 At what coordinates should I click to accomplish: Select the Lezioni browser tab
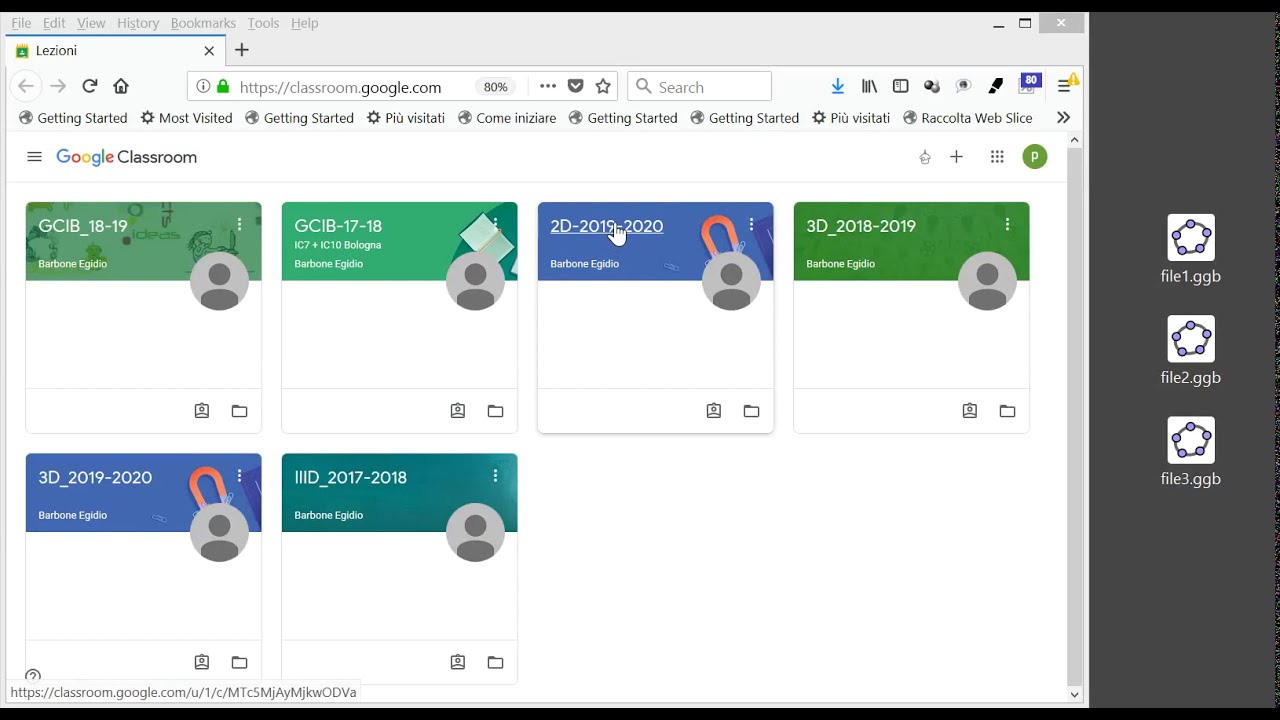(115, 50)
